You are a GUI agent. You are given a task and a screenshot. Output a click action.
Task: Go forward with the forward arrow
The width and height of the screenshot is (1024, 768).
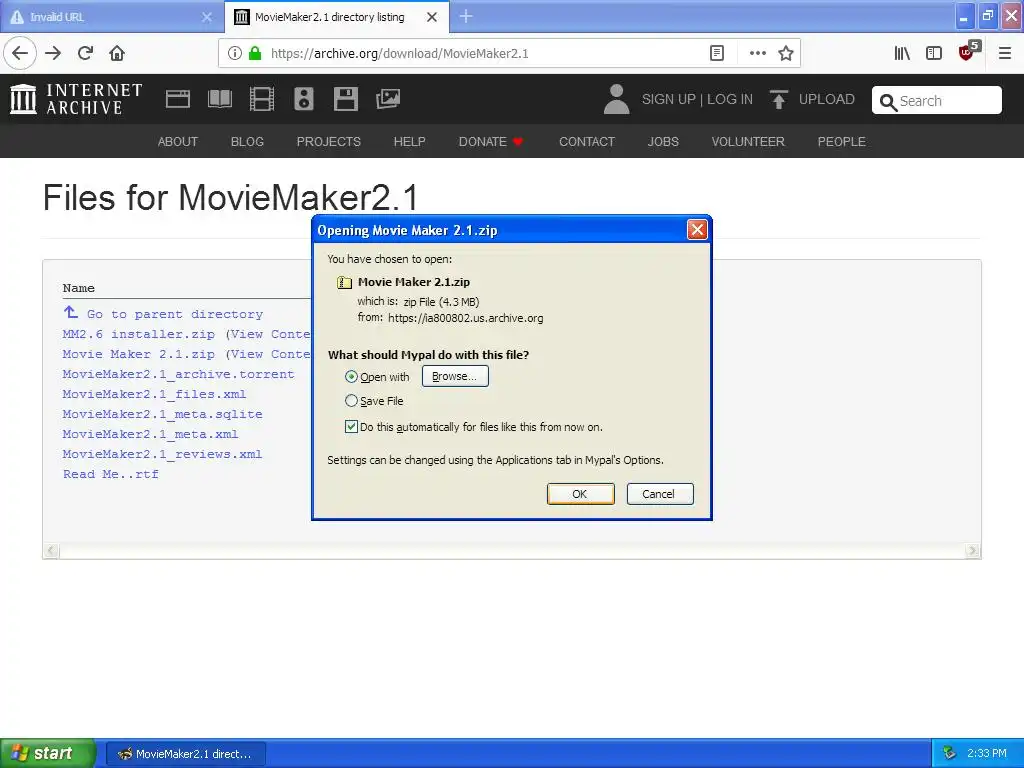coord(53,54)
